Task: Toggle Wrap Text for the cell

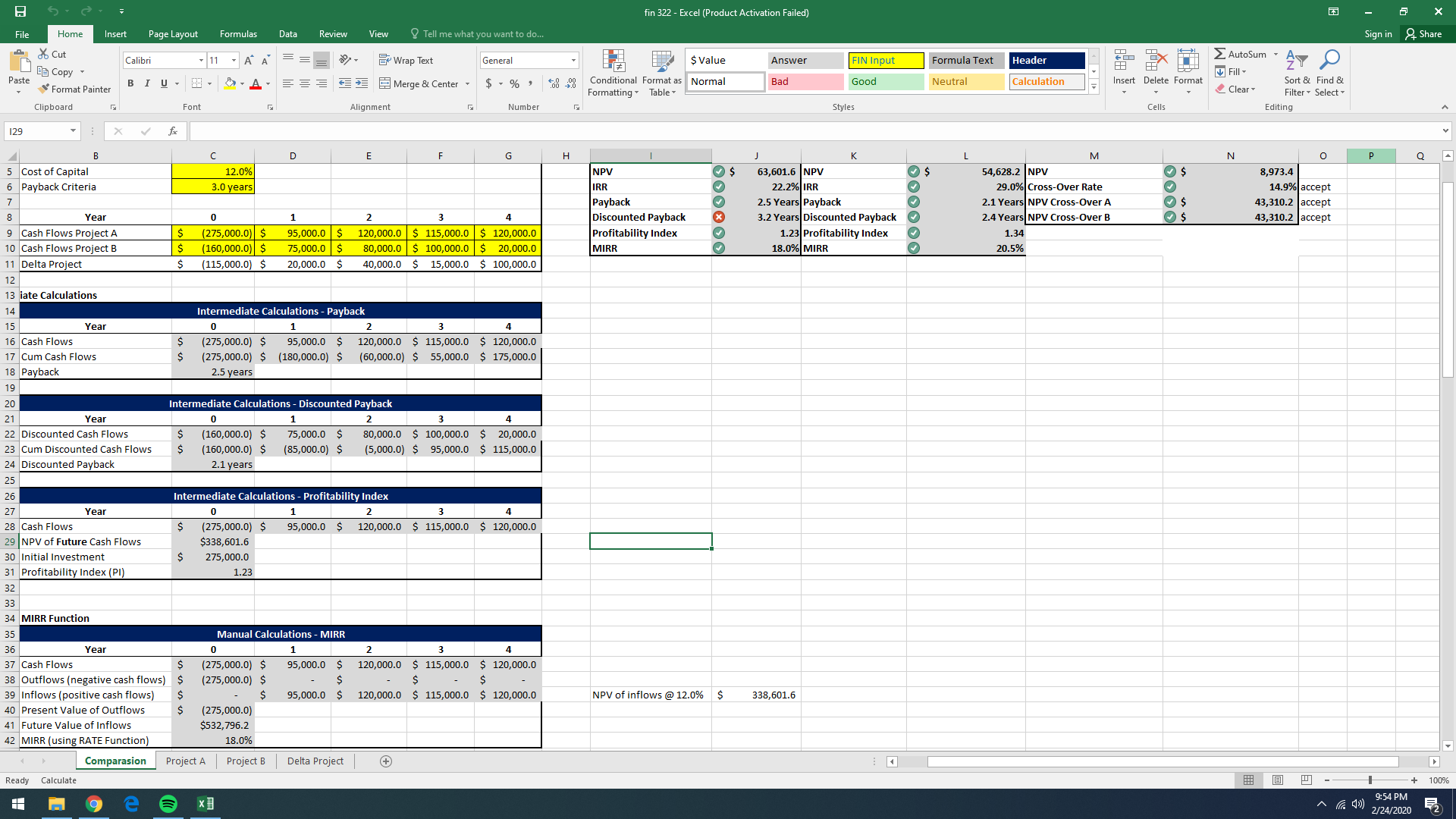Action: click(x=406, y=60)
